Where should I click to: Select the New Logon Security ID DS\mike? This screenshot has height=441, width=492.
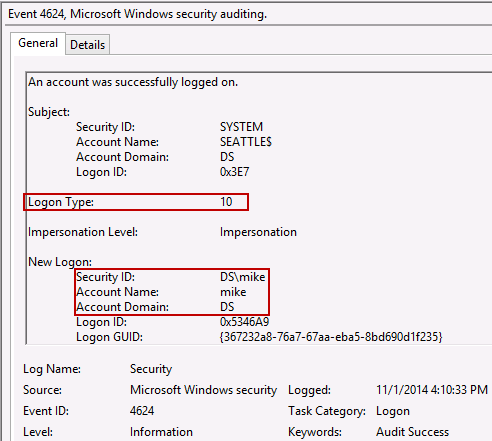[242, 277]
